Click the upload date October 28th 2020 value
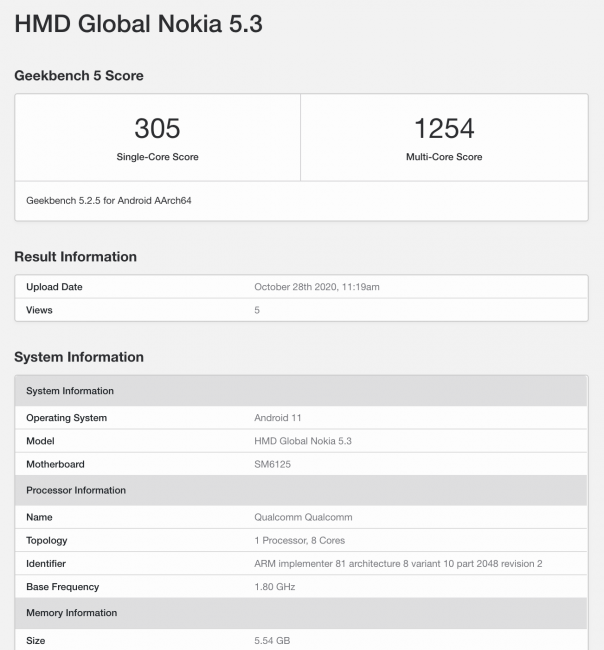Screen dimensions: 604x650 (x=317, y=287)
